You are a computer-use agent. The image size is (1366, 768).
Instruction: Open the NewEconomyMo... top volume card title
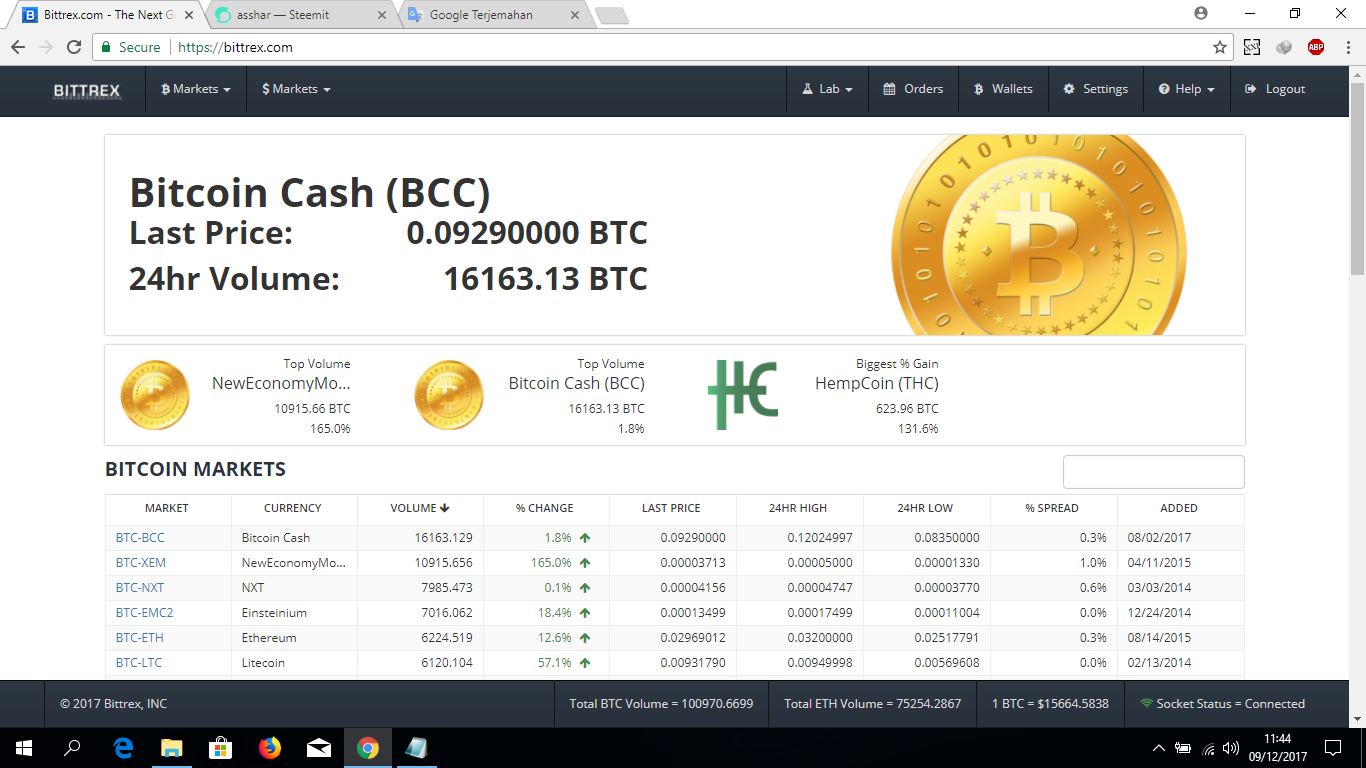(x=281, y=383)
